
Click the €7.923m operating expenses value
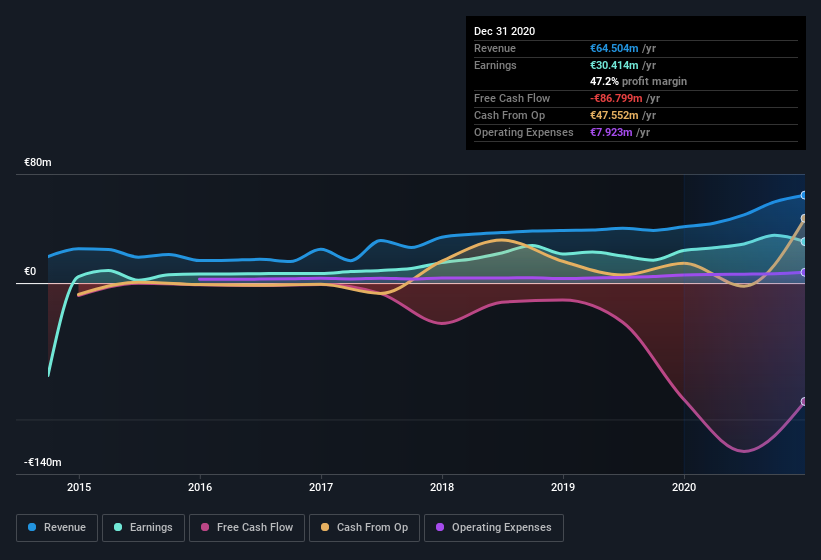pos(611,132)
